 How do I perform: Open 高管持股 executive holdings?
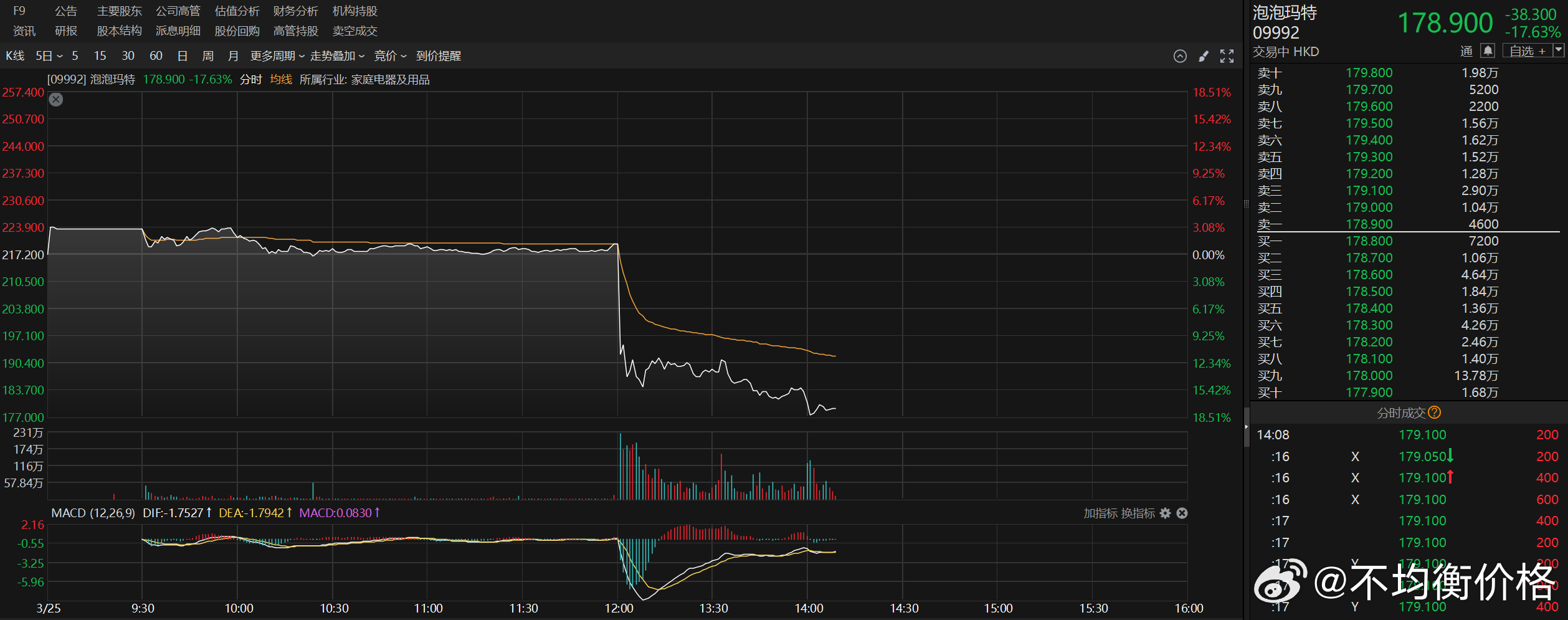[296, 31]
